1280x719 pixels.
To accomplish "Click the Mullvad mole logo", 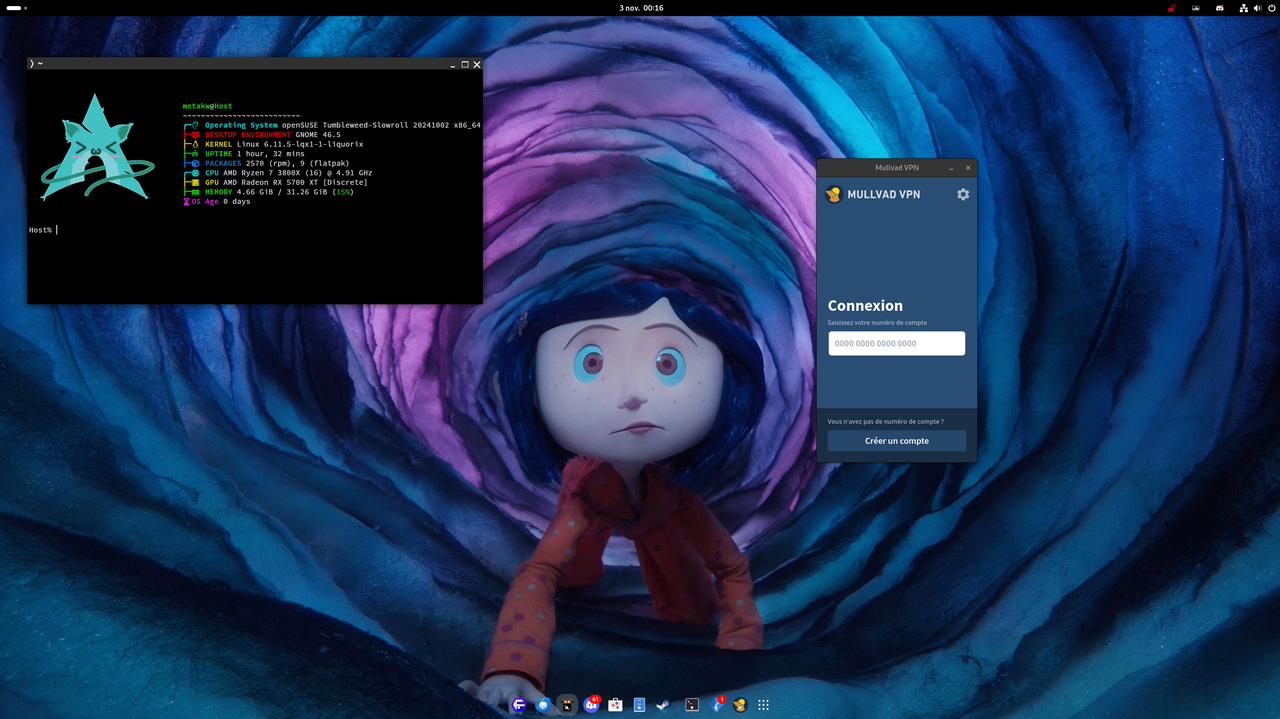I will coord(833,194).
